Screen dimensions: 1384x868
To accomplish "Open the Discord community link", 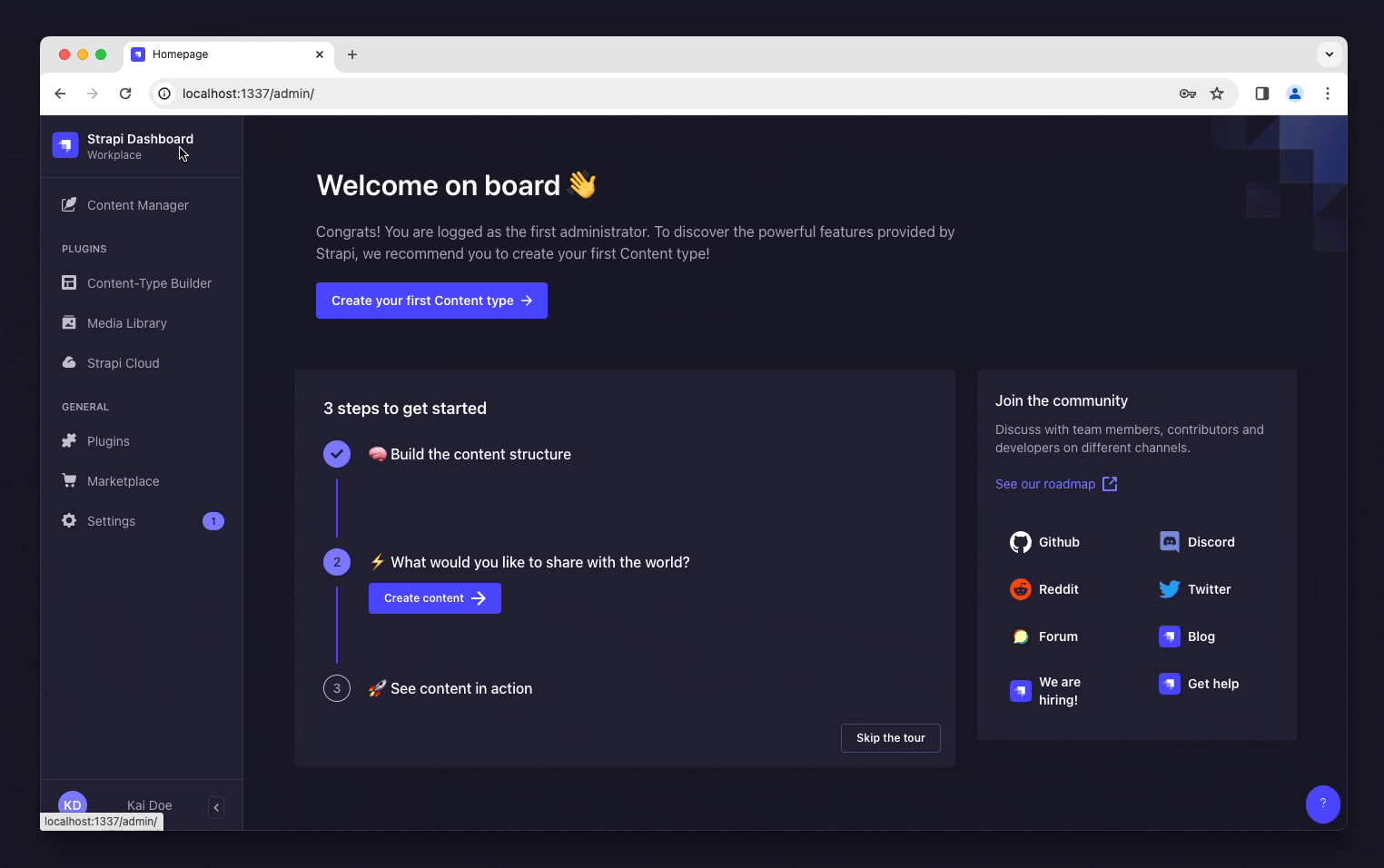I will (x=1198, y=542).
